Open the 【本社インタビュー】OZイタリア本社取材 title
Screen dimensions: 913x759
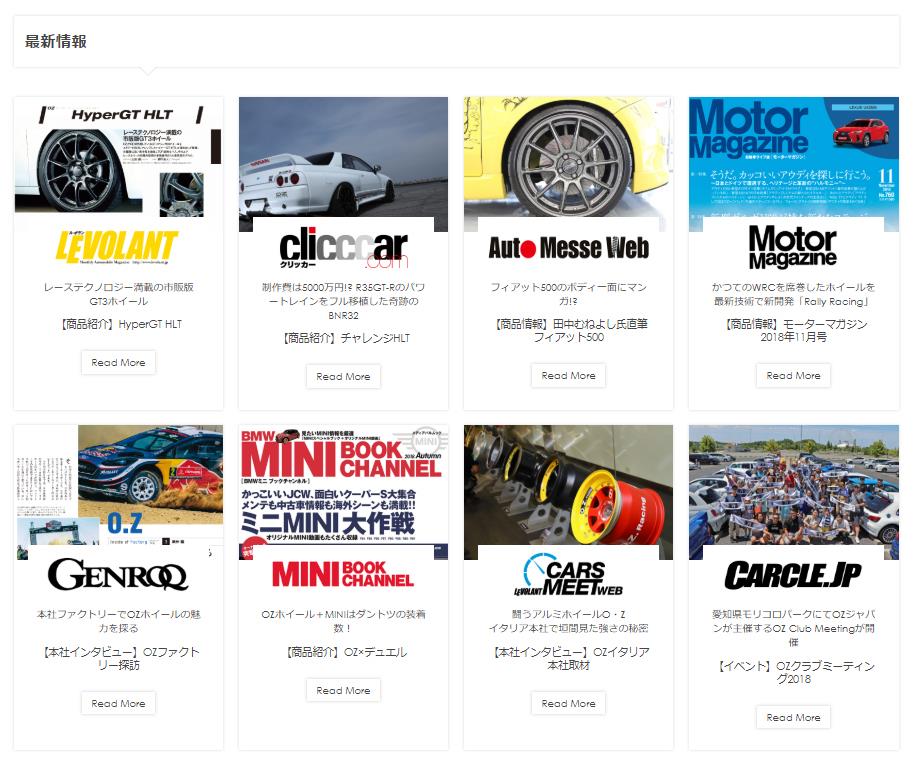[x=568, y=658]
